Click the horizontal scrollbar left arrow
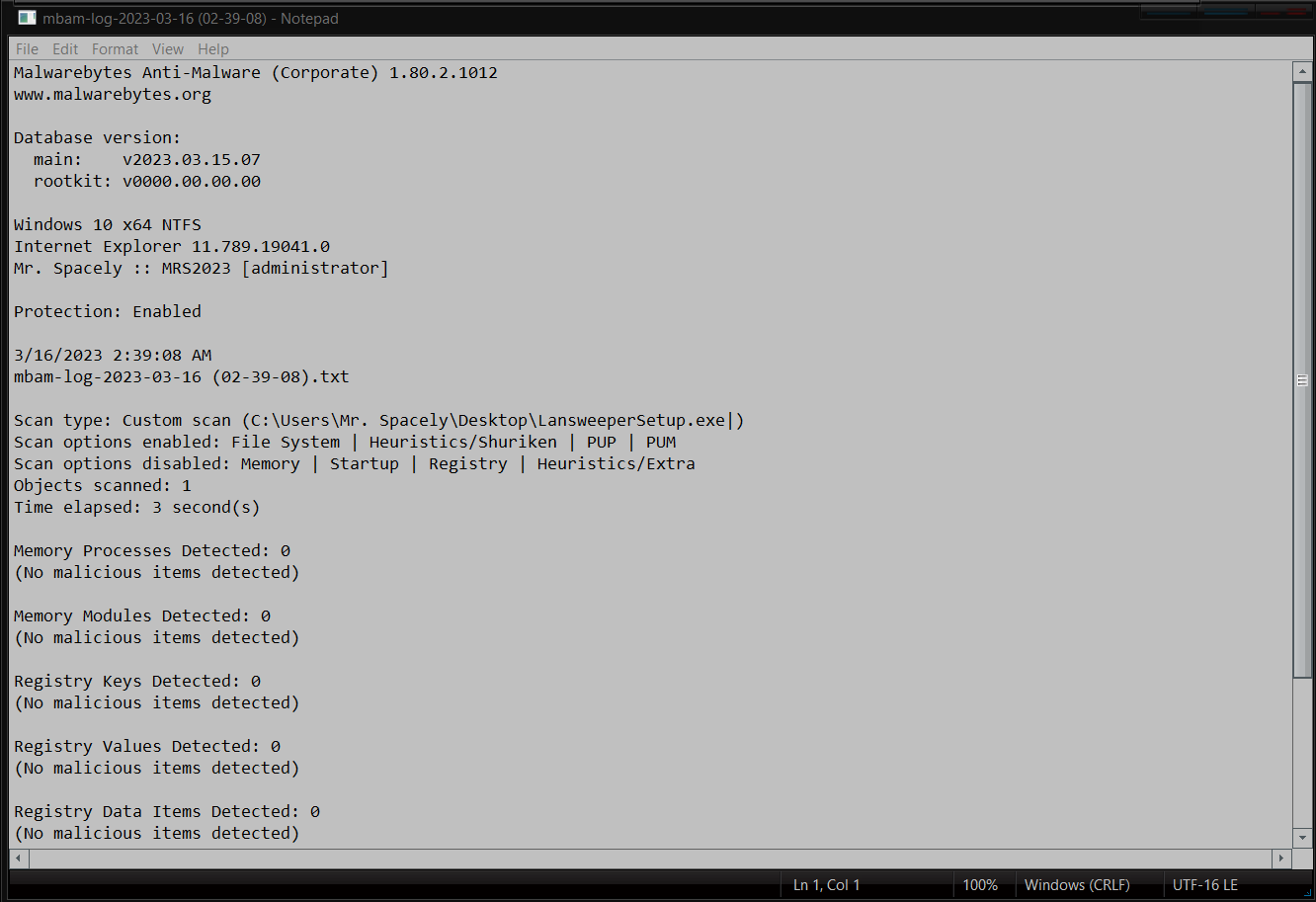 (x=20, y=858)
